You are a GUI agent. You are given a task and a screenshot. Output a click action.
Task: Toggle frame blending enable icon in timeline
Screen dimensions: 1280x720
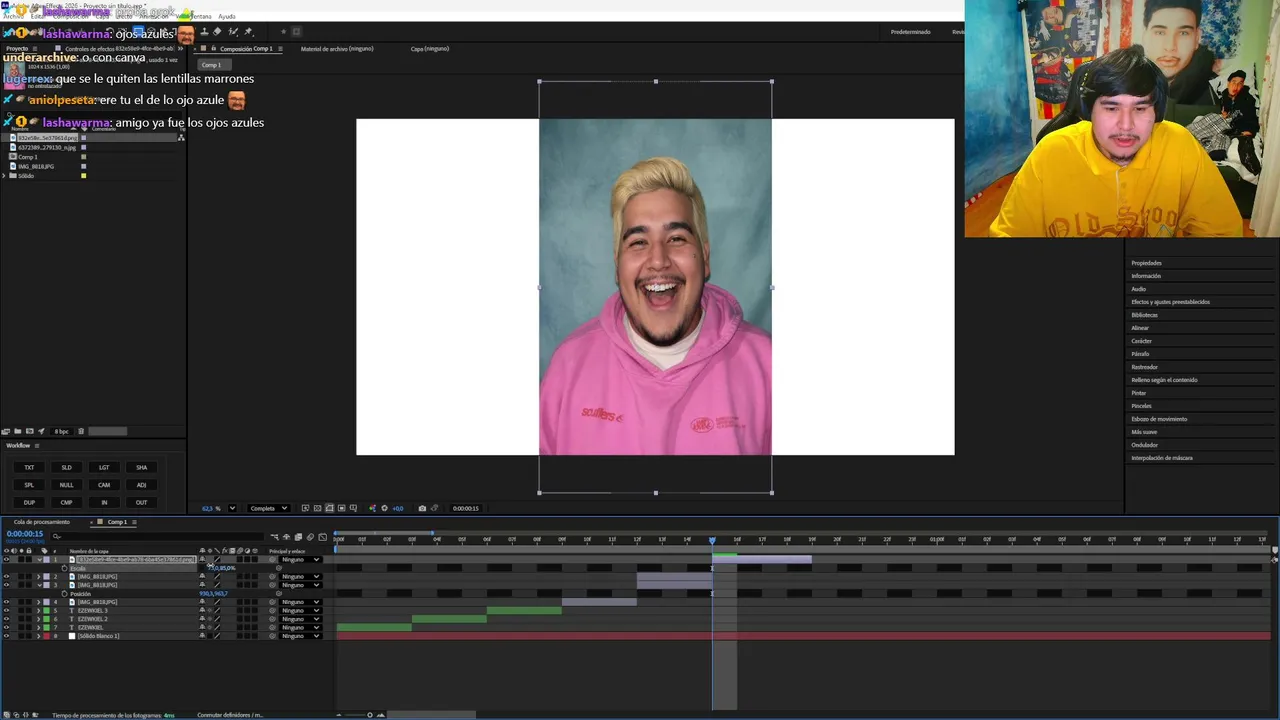point(298,537)
